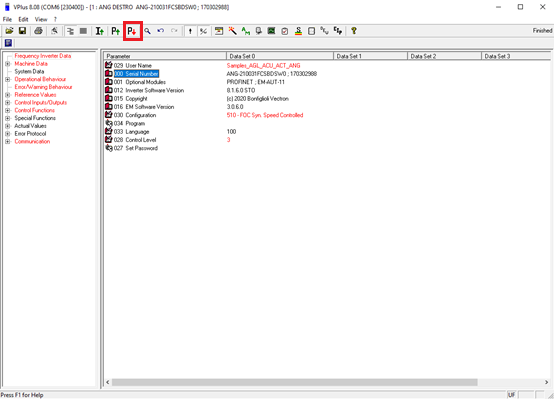Image resolution: width=554 pixels, height=399 pixels.
Task: Select System Data in the tree
Action: coord(29,71)
